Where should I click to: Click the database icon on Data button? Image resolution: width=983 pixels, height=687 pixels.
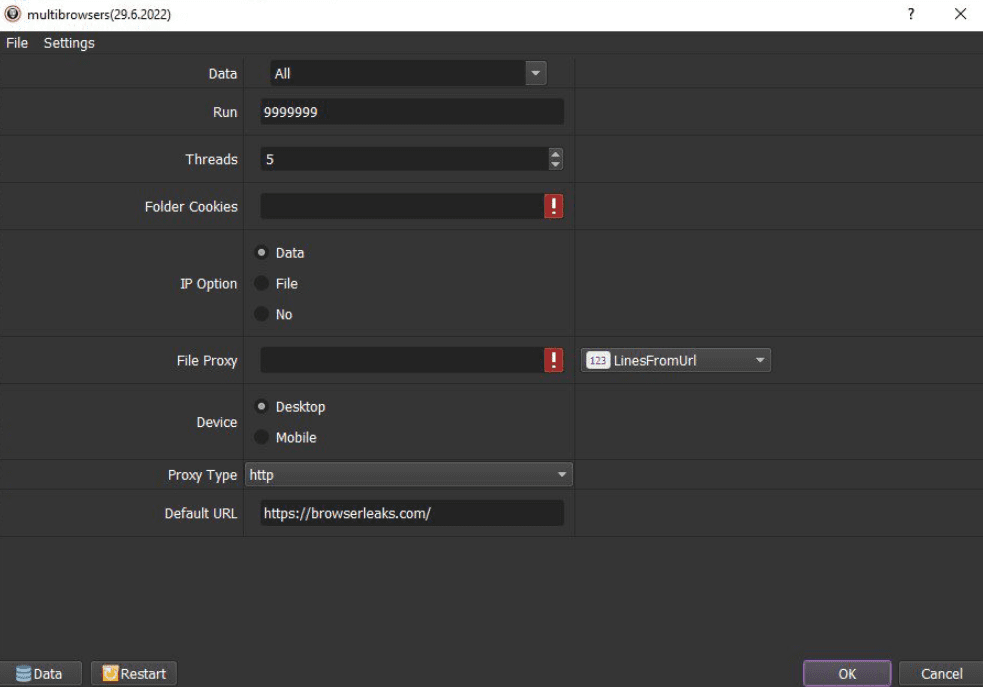[x=23, y=674]
